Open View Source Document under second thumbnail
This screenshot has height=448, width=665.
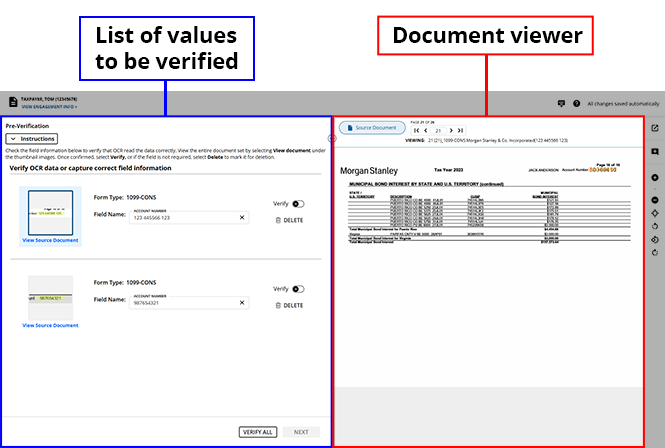pos(50,325)
